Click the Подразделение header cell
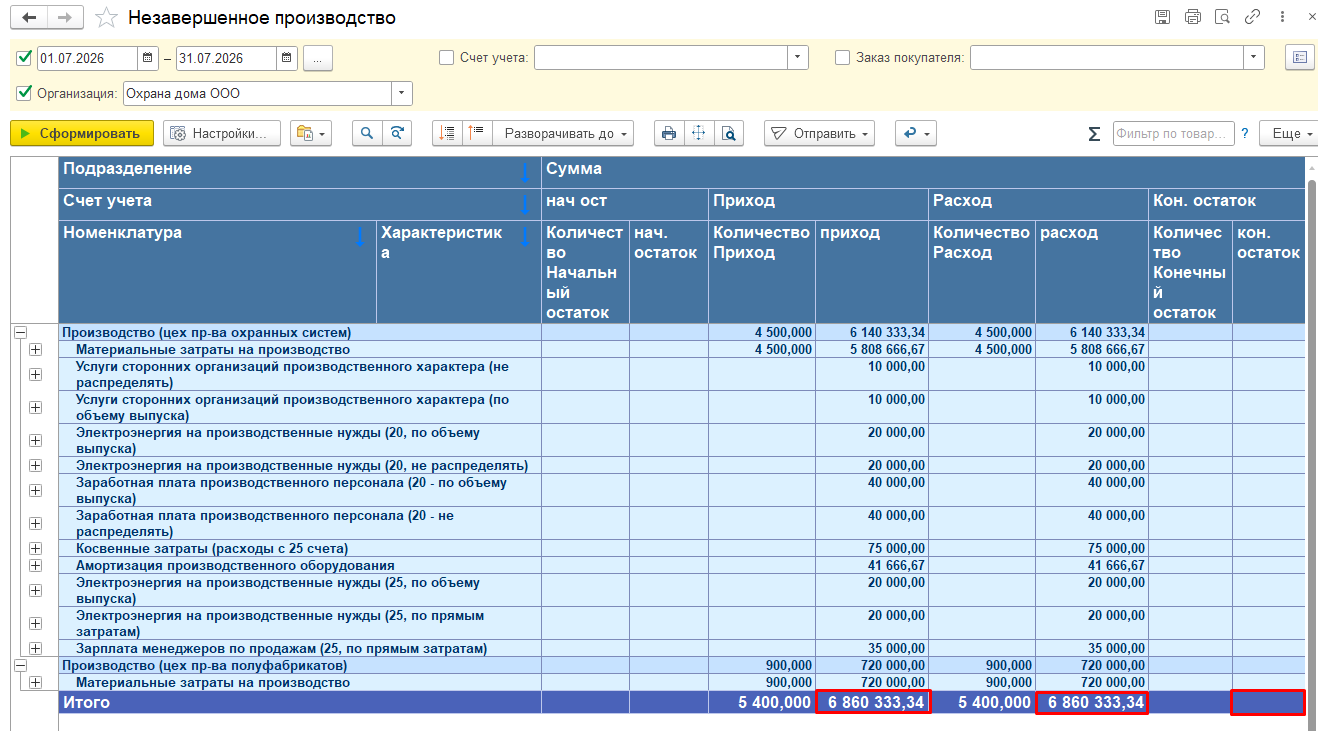 pos(300,172)
